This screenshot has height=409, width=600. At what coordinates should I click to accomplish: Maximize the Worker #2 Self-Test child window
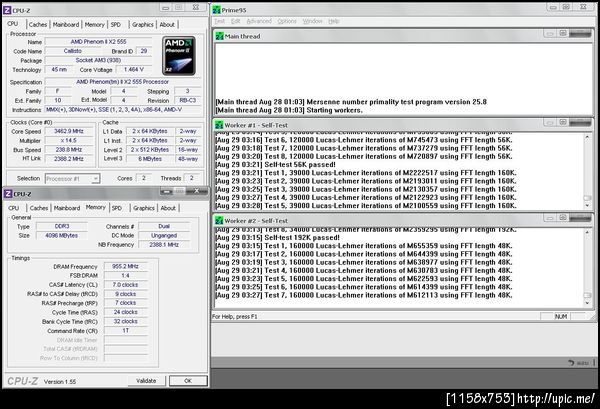(x=563, y=218)
